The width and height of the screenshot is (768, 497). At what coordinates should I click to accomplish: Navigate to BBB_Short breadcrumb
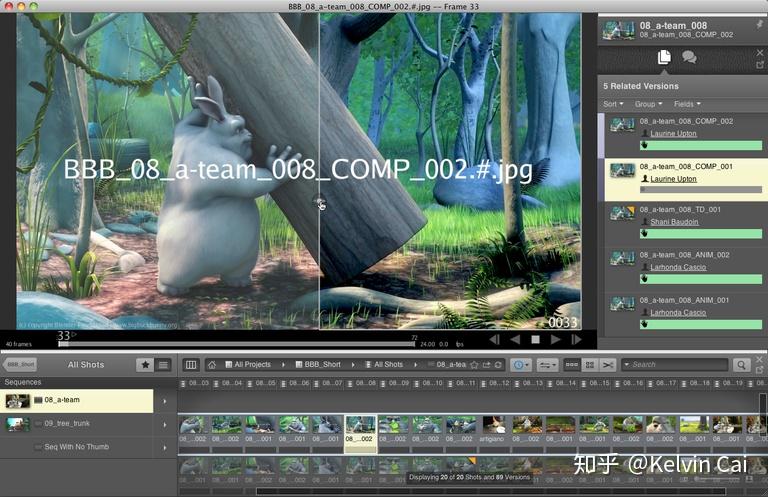(x=318, y=365)
